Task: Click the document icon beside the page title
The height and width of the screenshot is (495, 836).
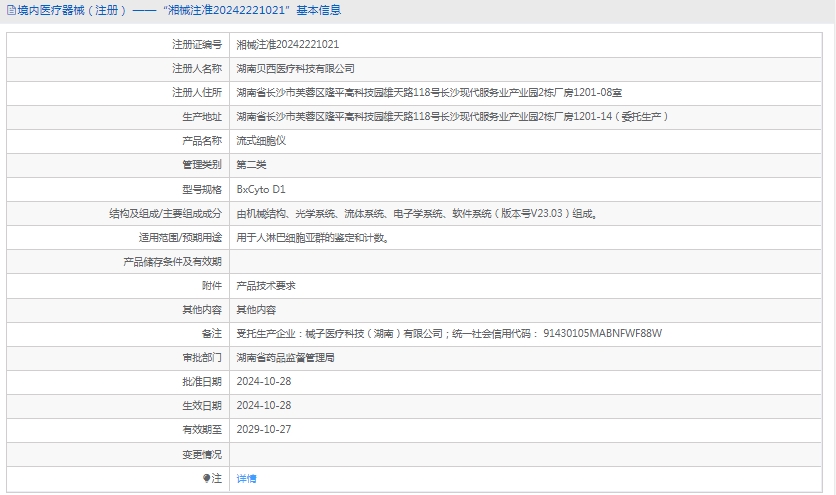Action: (x=10, y=11)
